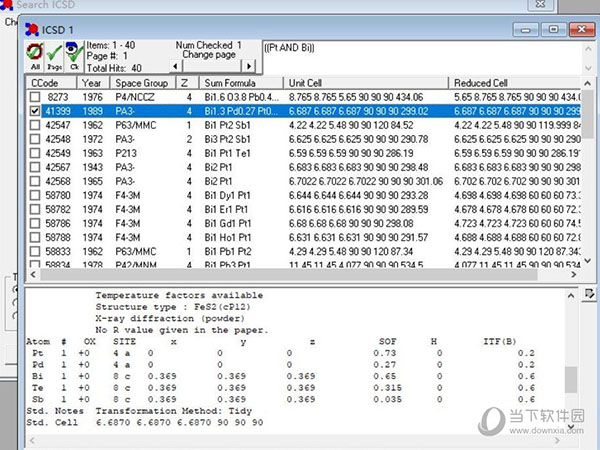Click the details pane vertical scrollbar thumb
The width and height of the screenshot is (600, 450).
pyautogui.click(x=571, y=380)
